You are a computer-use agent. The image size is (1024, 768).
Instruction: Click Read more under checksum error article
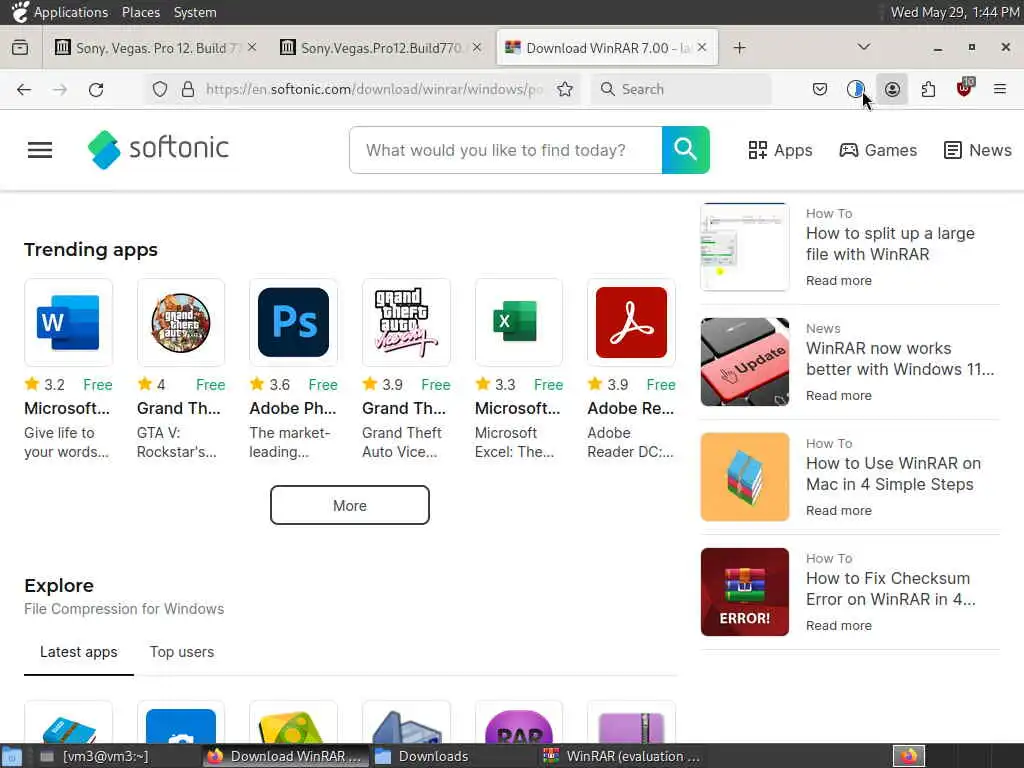pyautogui.click(x=839, y=626)
